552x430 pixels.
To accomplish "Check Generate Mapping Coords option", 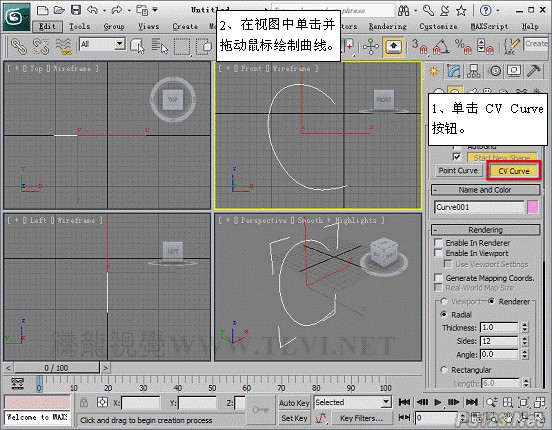I will (438, 278).
